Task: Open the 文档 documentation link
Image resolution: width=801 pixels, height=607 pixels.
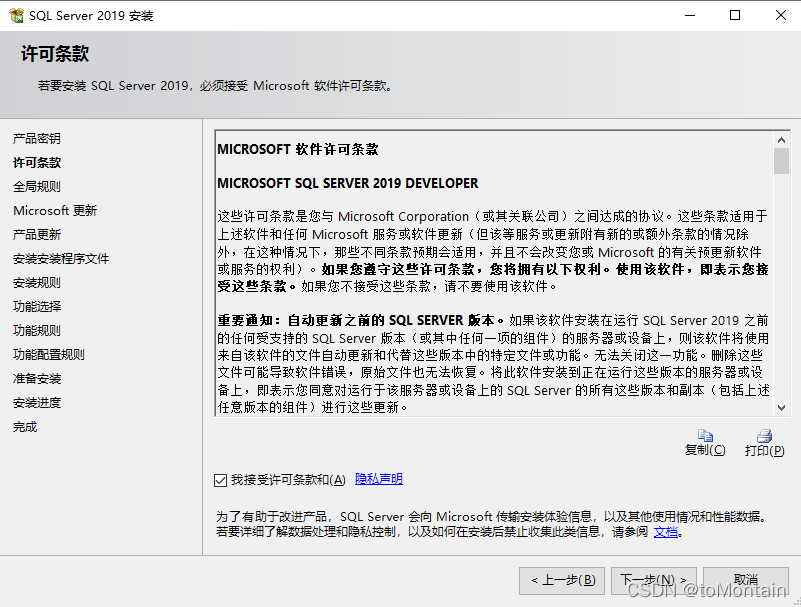Action: click(666, 532)
